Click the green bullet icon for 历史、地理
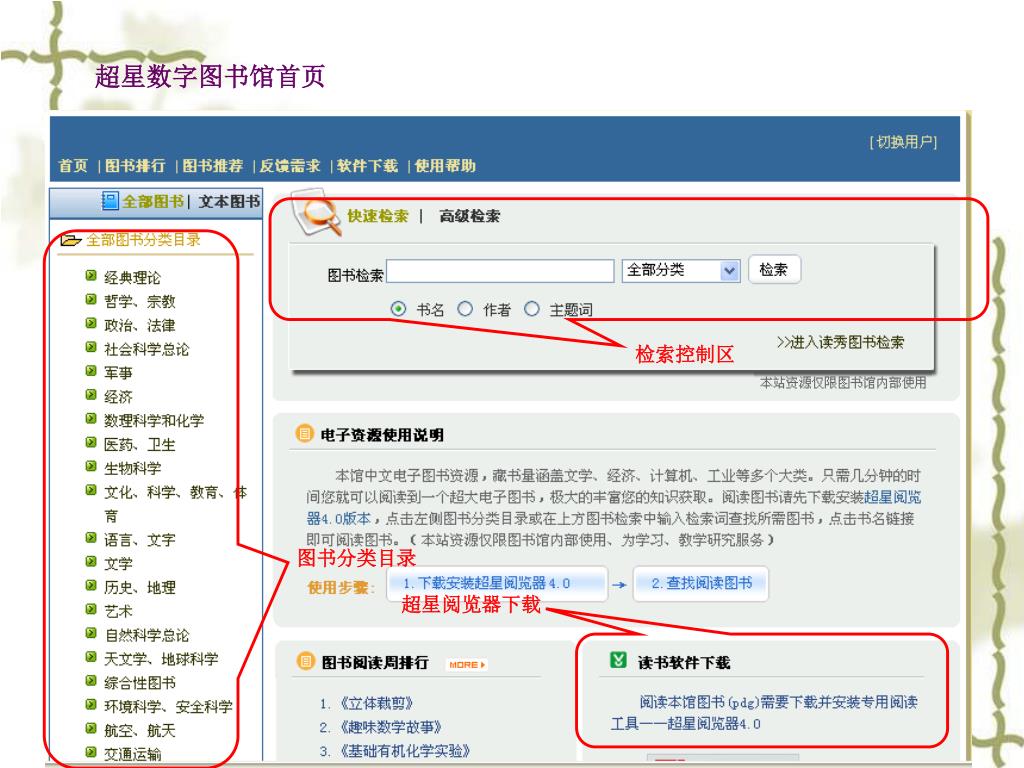Viewport: 1024px width, 768px height. pyautogui.click(x=91, y=586)
